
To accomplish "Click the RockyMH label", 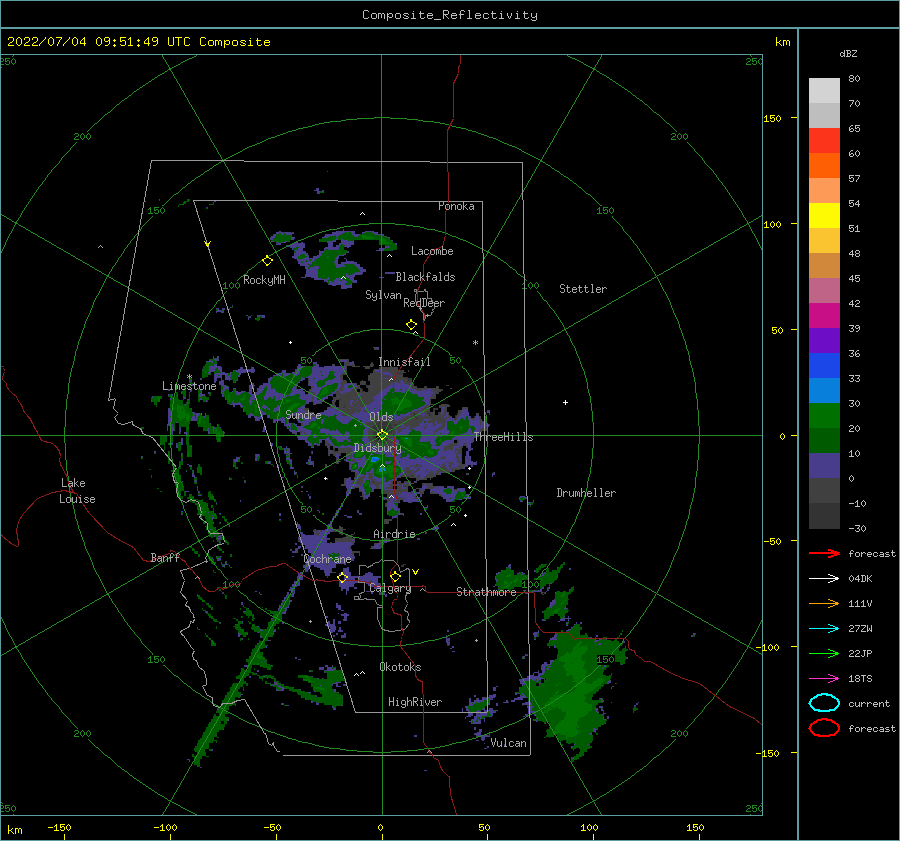I will point(264,280).
